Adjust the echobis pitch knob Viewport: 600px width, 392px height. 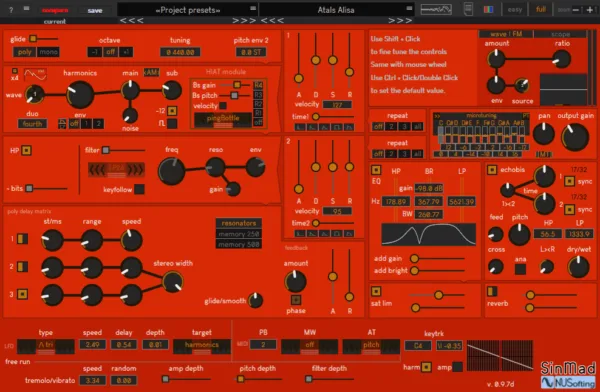519,234
